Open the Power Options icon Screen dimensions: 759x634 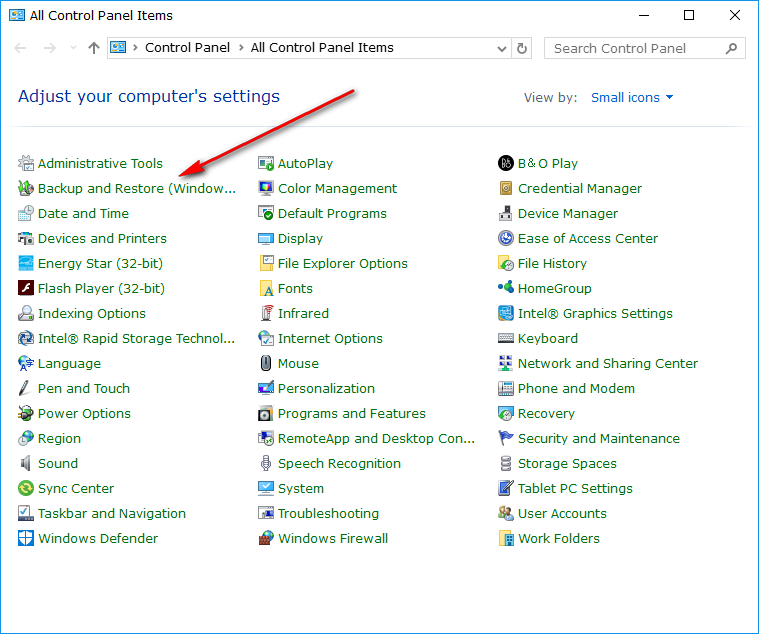(x=26, y=413)
